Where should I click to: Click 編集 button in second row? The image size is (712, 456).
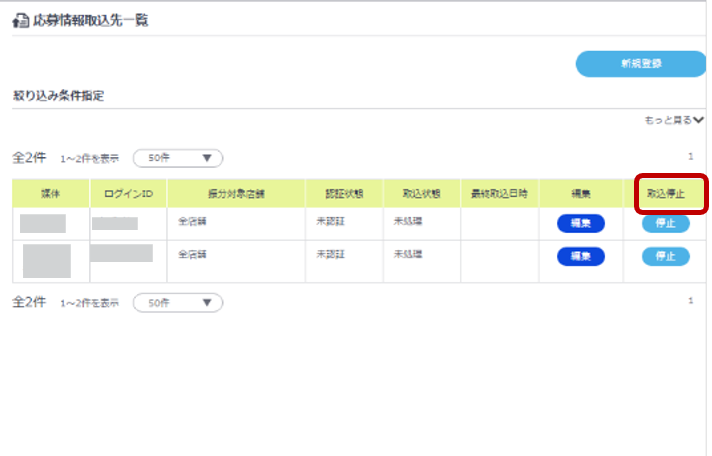pos(580,257)
